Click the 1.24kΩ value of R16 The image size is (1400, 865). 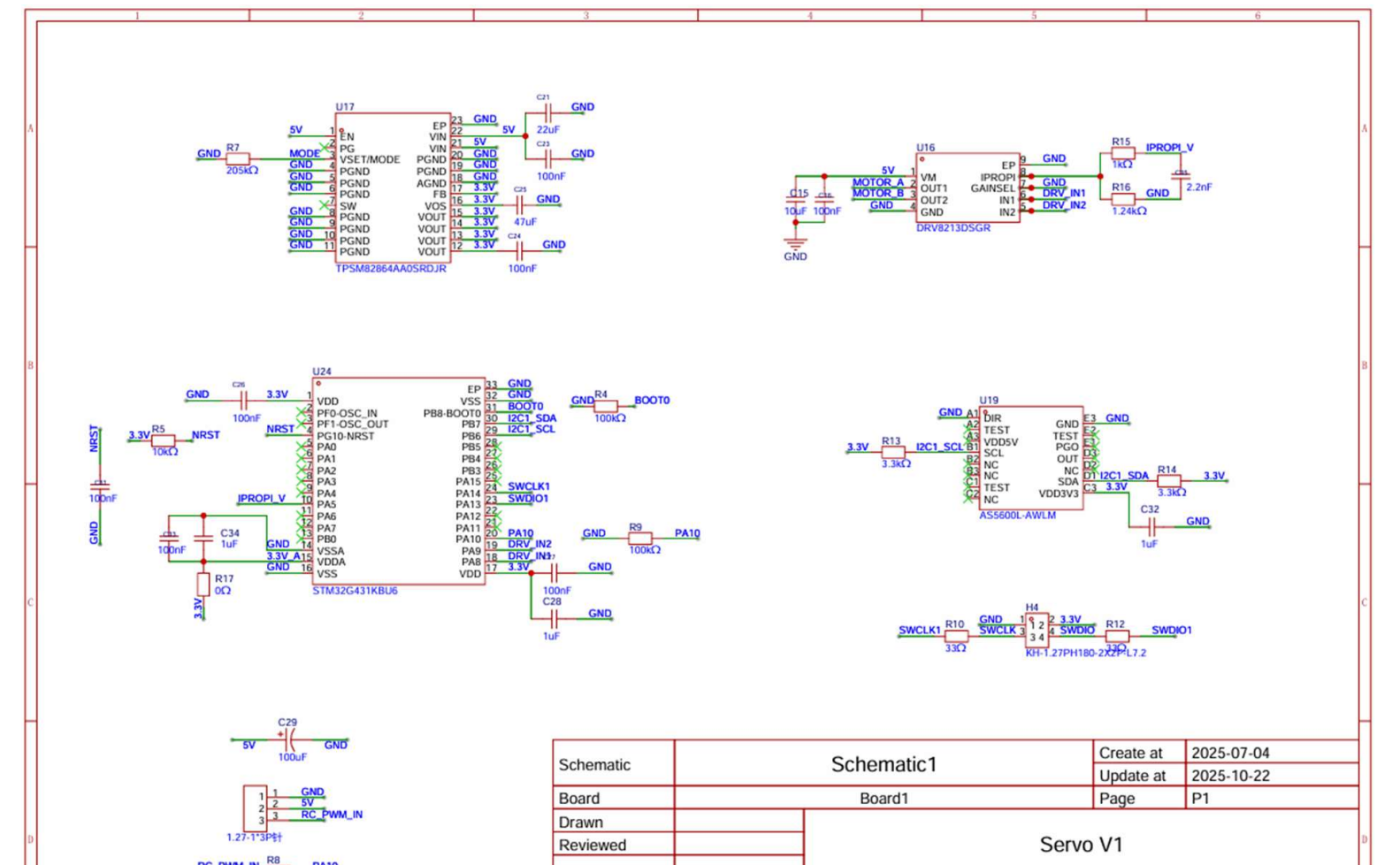click(1128, 211)
